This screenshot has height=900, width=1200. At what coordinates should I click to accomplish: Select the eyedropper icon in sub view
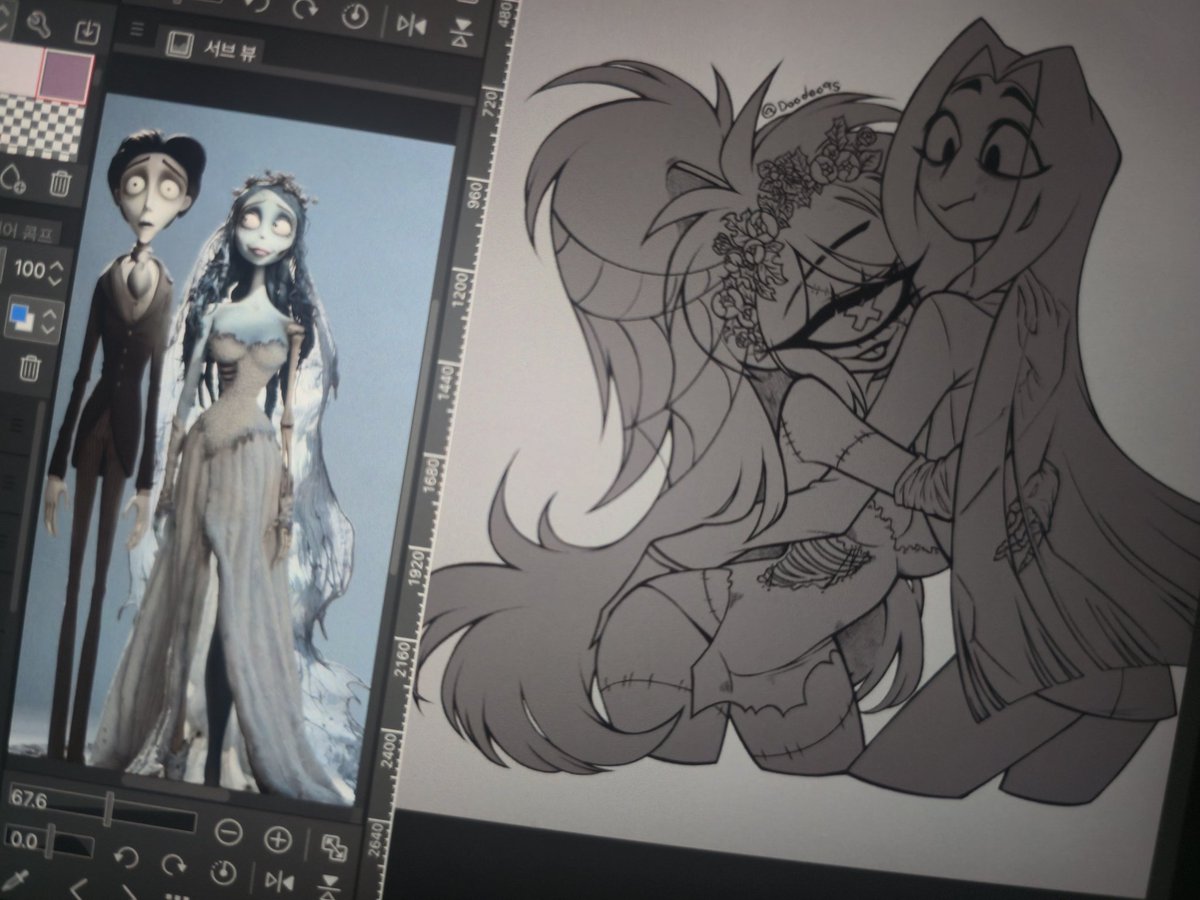pyautogui.click(x=14, y=881)
